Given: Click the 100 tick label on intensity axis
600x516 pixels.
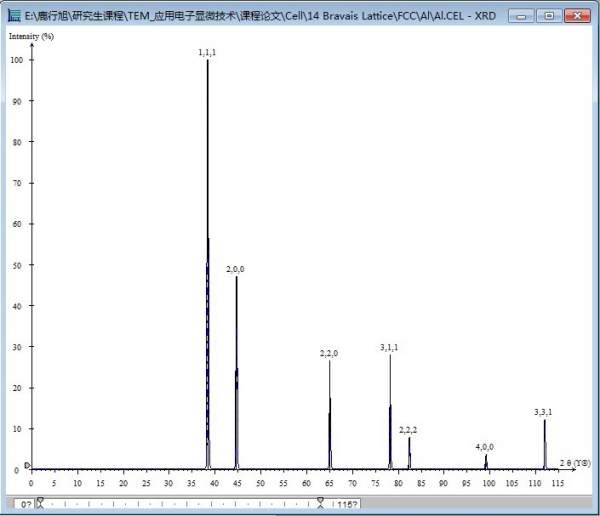Looking at the screenshot, I should click(x=17, y=60).
